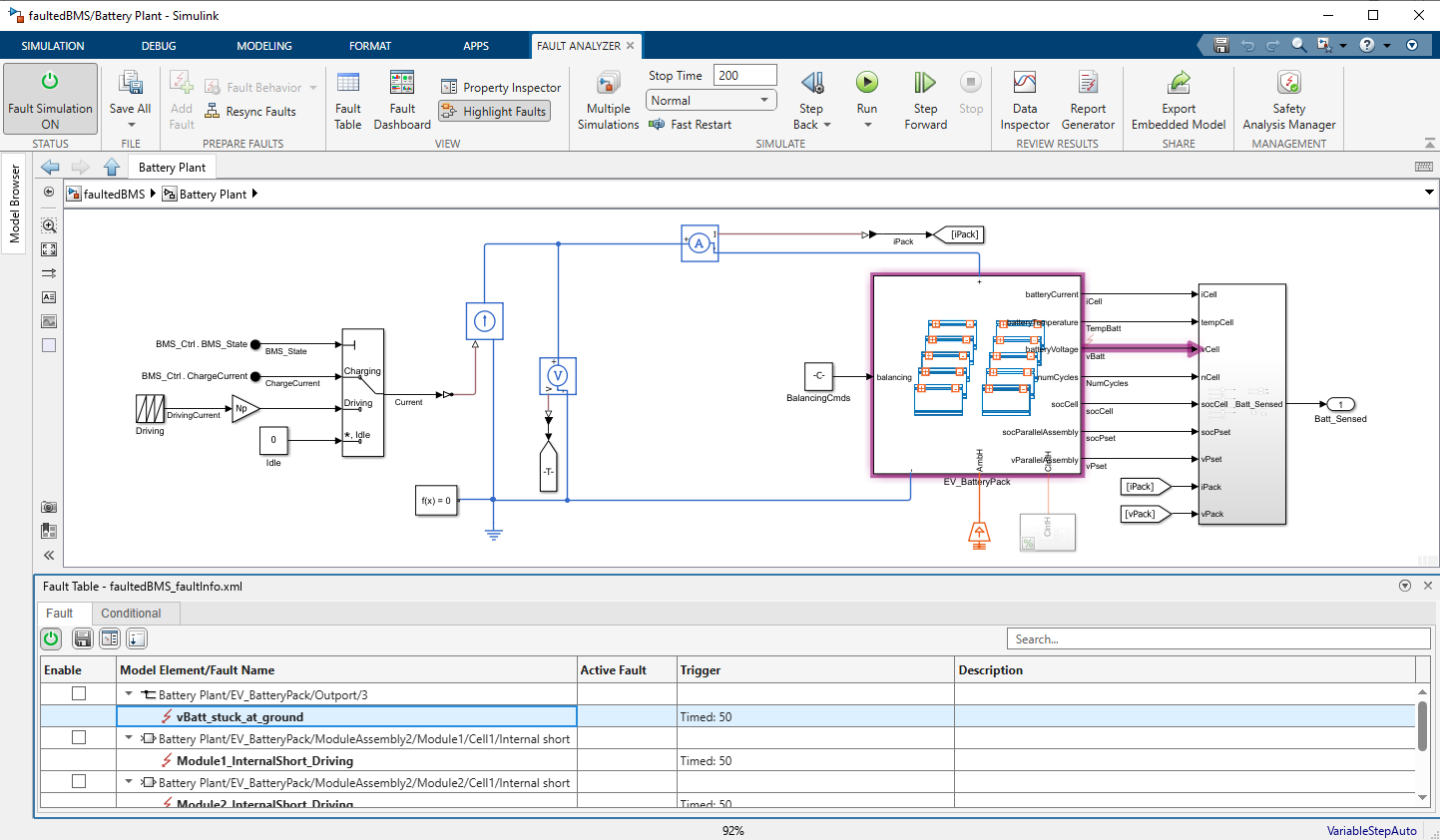Click the zoom tool in the canvas palette
Screen dimensions: 1440x840
(x=49, y=225)
